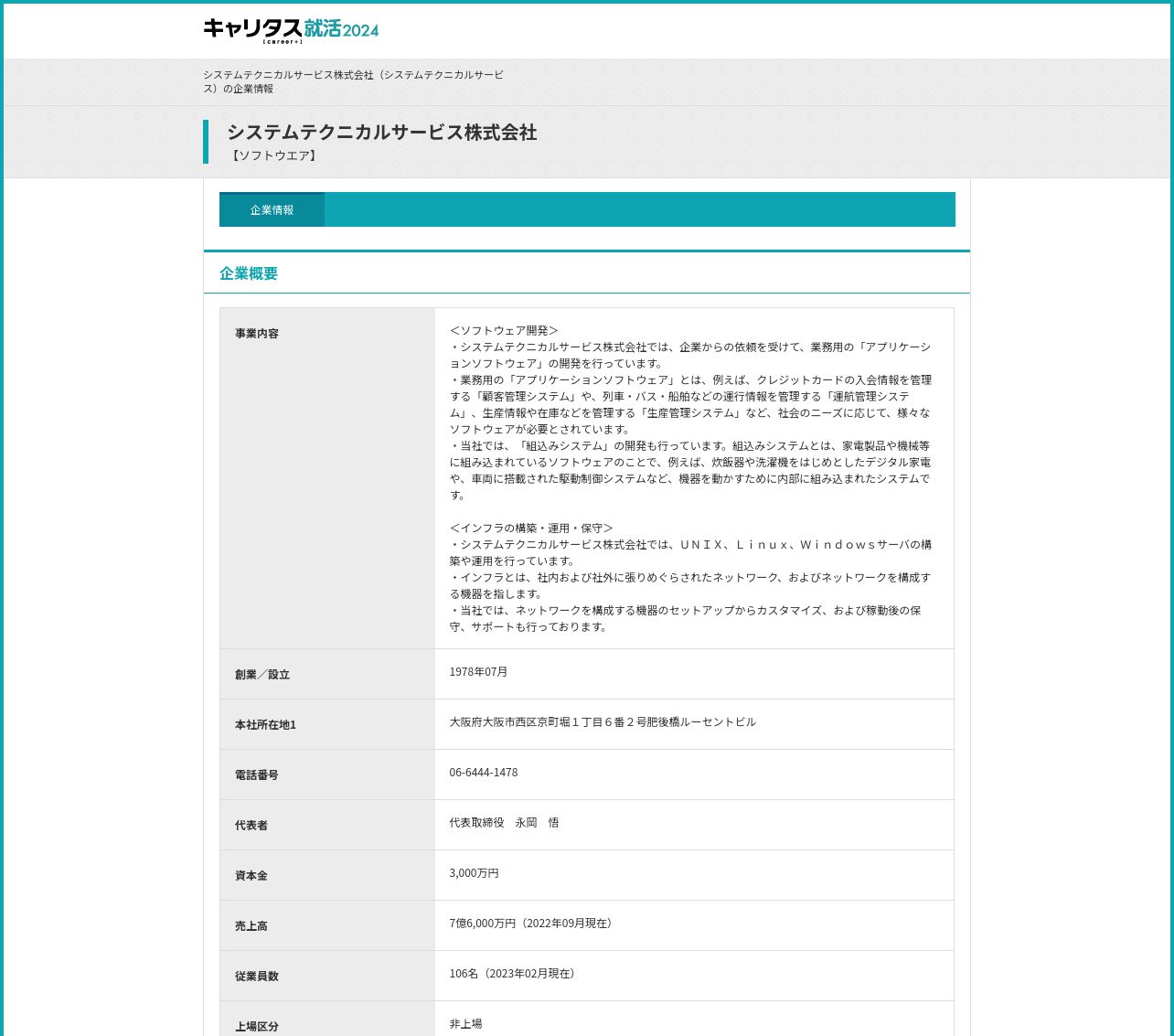Screen dimensions: 1174x1036
Task: Select the 企業情報 tab
Action: point(272,209)
